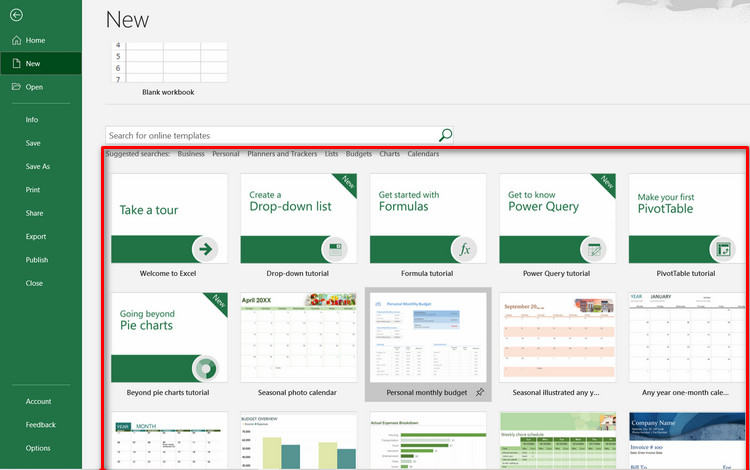Open Account settings
Image resolution: width=750 pixels, height=470 pixels.
(x=38, y=401)
